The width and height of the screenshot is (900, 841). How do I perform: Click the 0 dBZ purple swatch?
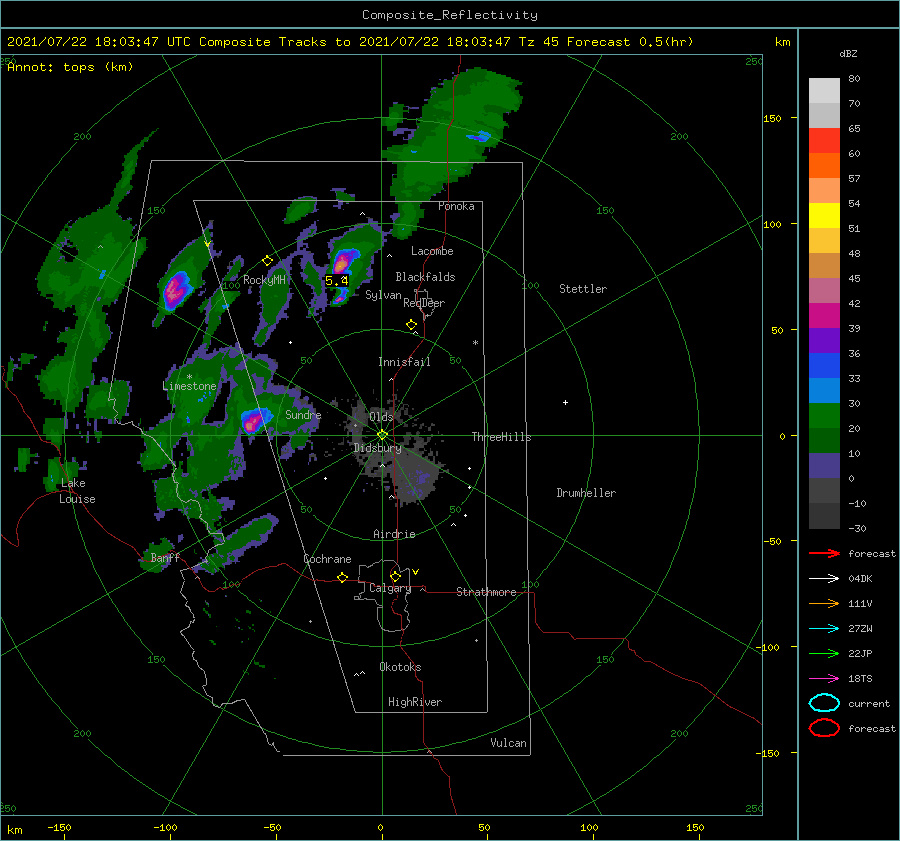[x=824, y=466]
